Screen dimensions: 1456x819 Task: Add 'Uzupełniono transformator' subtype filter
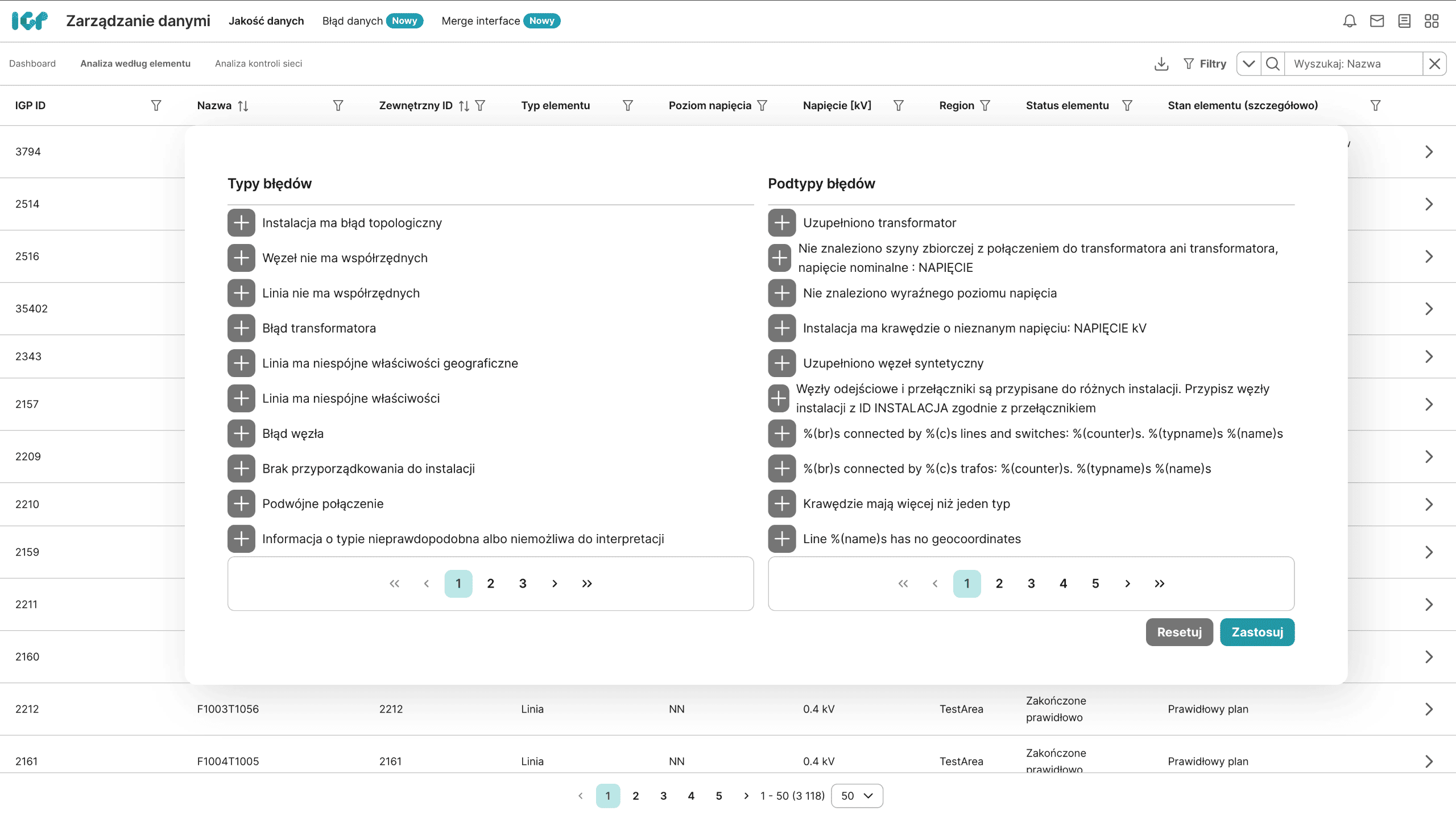[781, 223]
